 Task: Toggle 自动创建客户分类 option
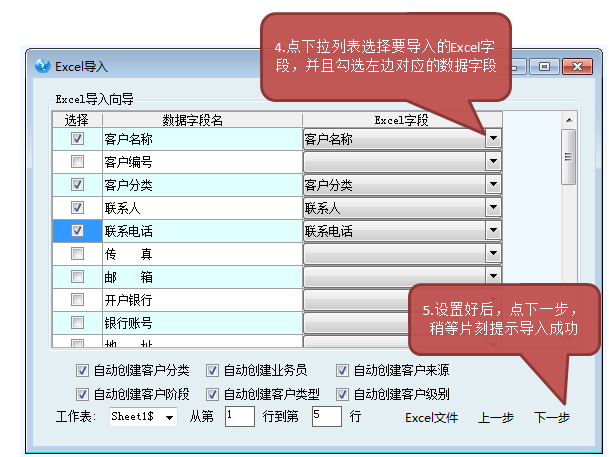(83, 370)
